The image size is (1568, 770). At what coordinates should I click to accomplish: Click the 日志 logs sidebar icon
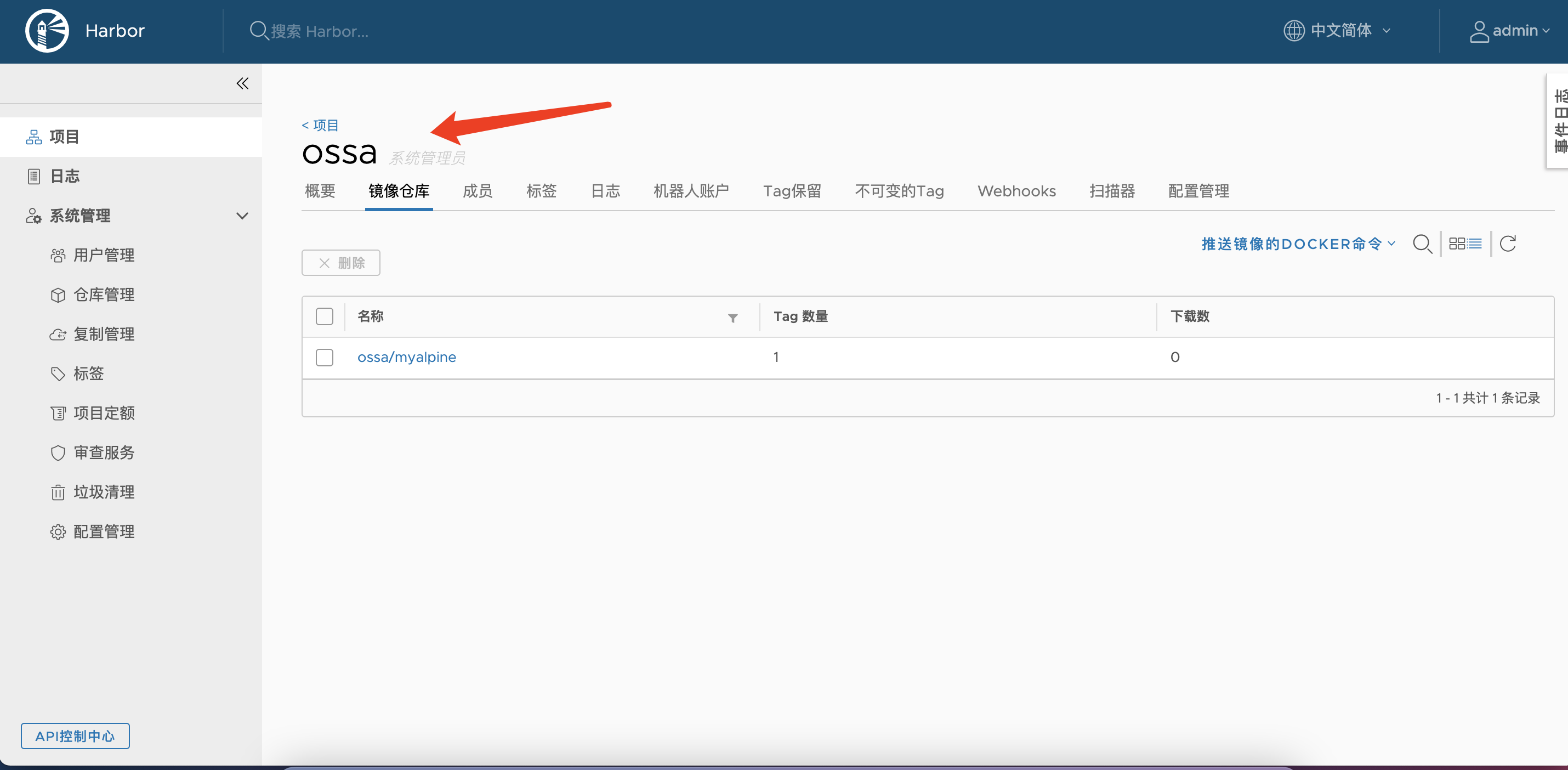[33, 177]
